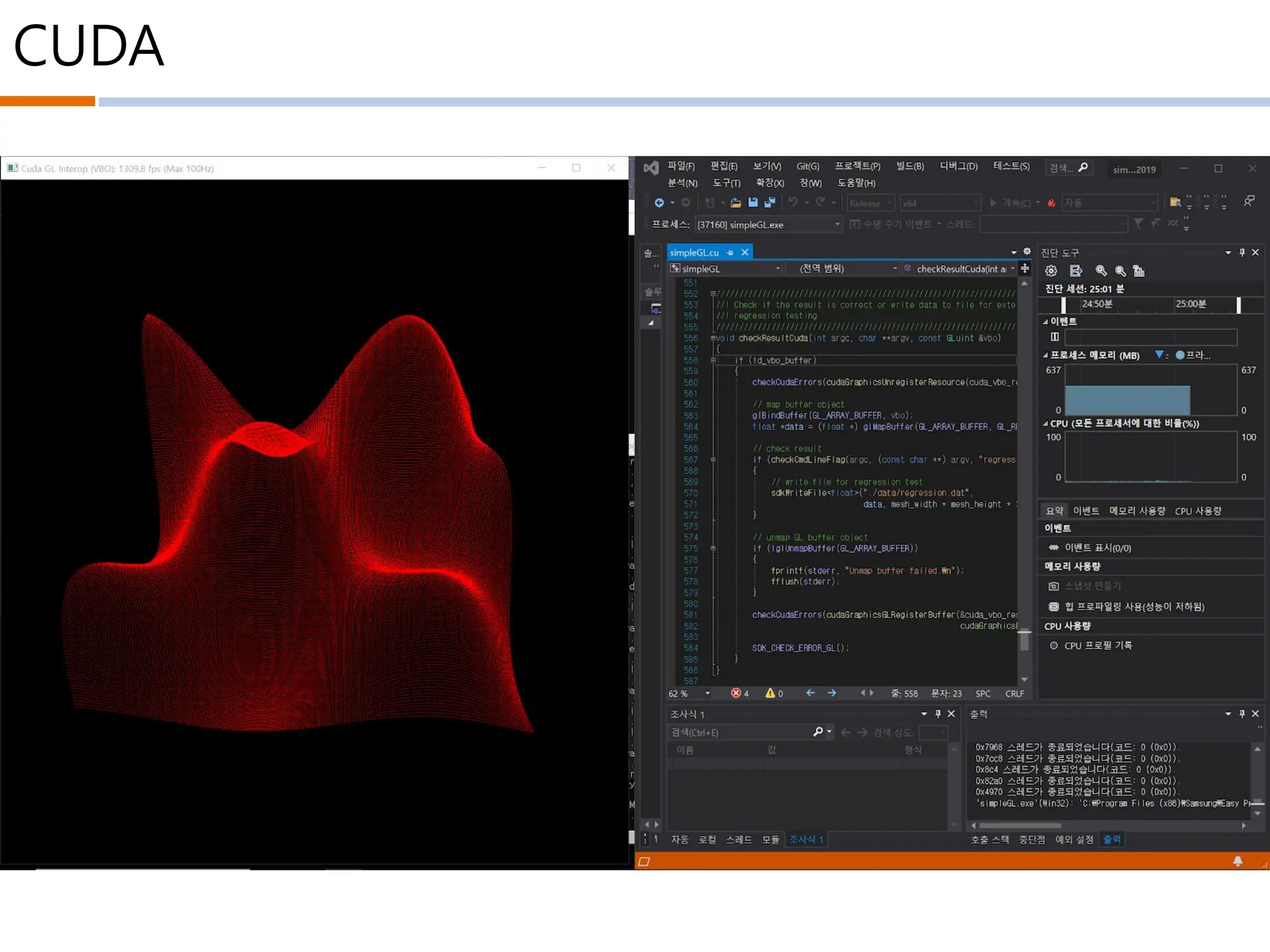Click the Save file toolbar icon

coord(753,203)
